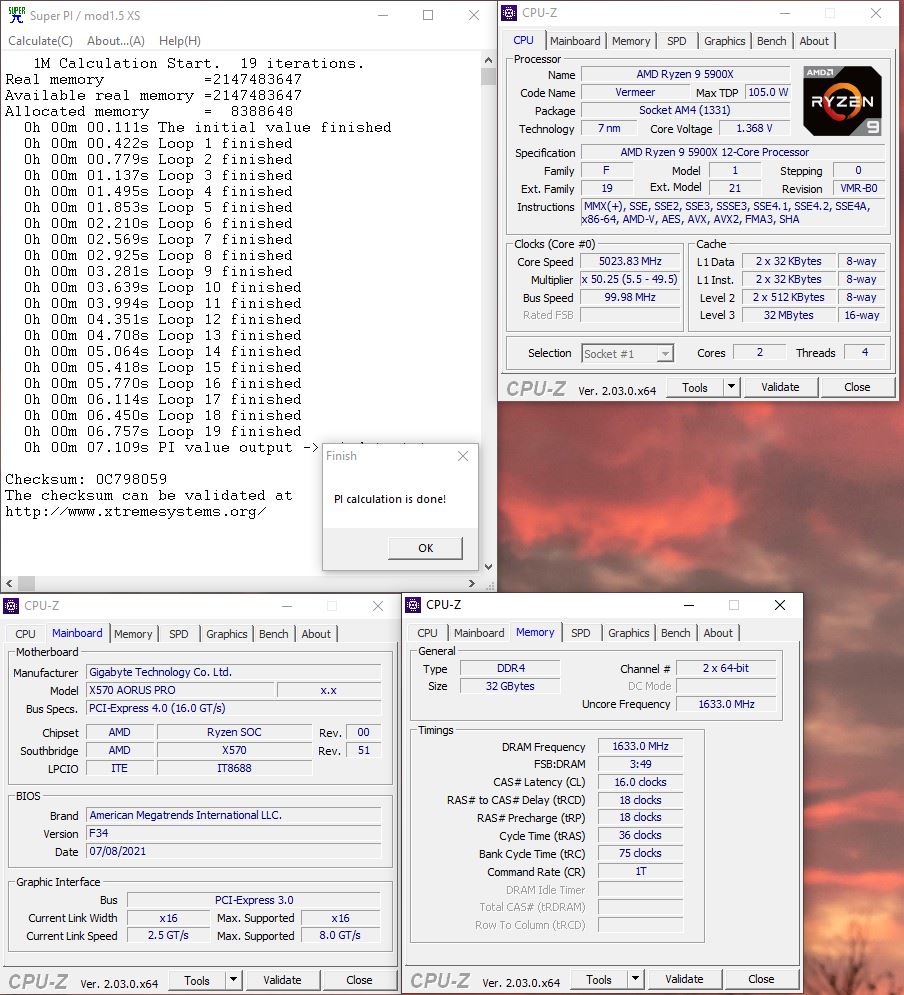Select About tab in CPU-Z CPU window
This screenshot has width=904, height=995.
click(814, 41)
